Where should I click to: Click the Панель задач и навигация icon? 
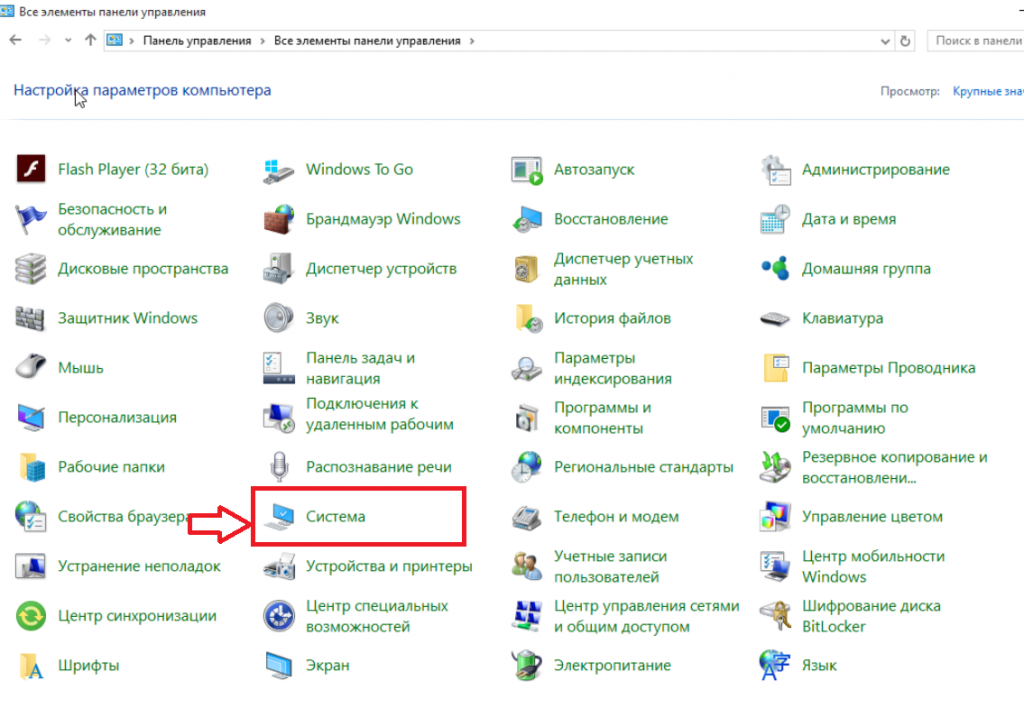tap(279, 368)
